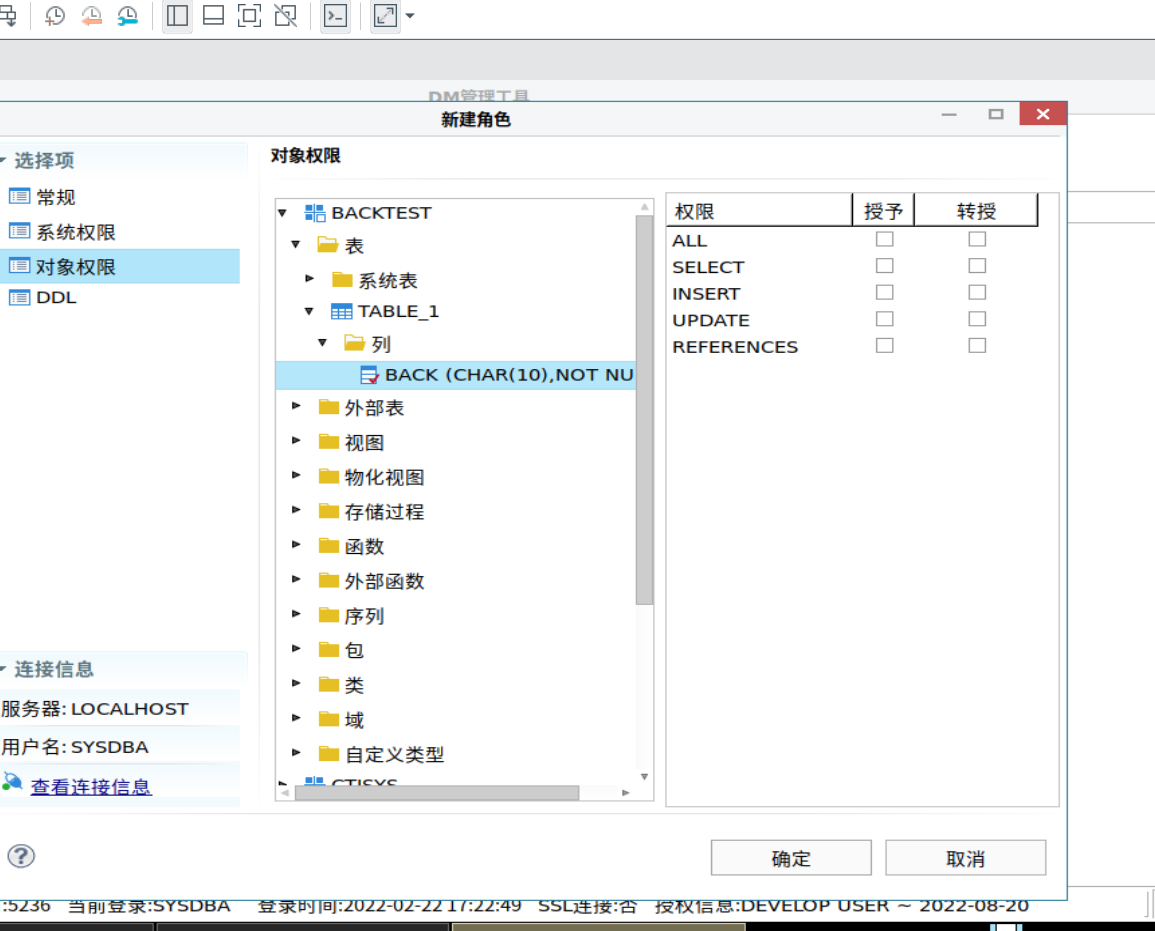The height and width of the screenshot is (931, 1155).
Task: Toggle the bottom panel layout icon
Action: [x=214, y=15]
